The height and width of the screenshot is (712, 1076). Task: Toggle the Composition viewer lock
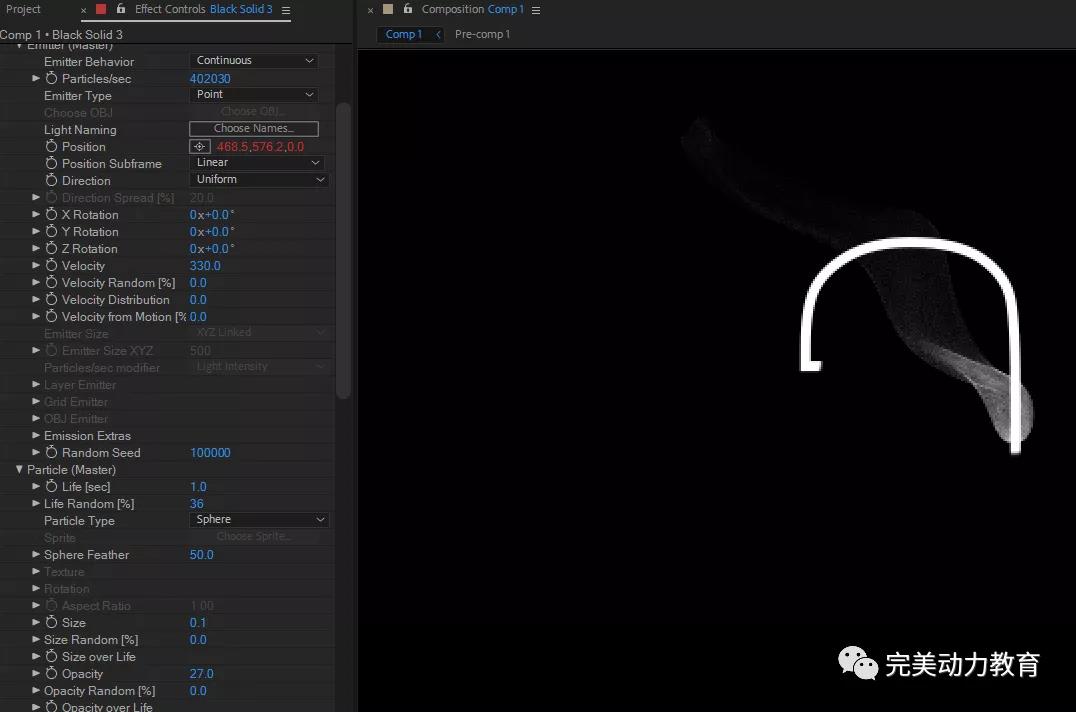tap(408, 9)
